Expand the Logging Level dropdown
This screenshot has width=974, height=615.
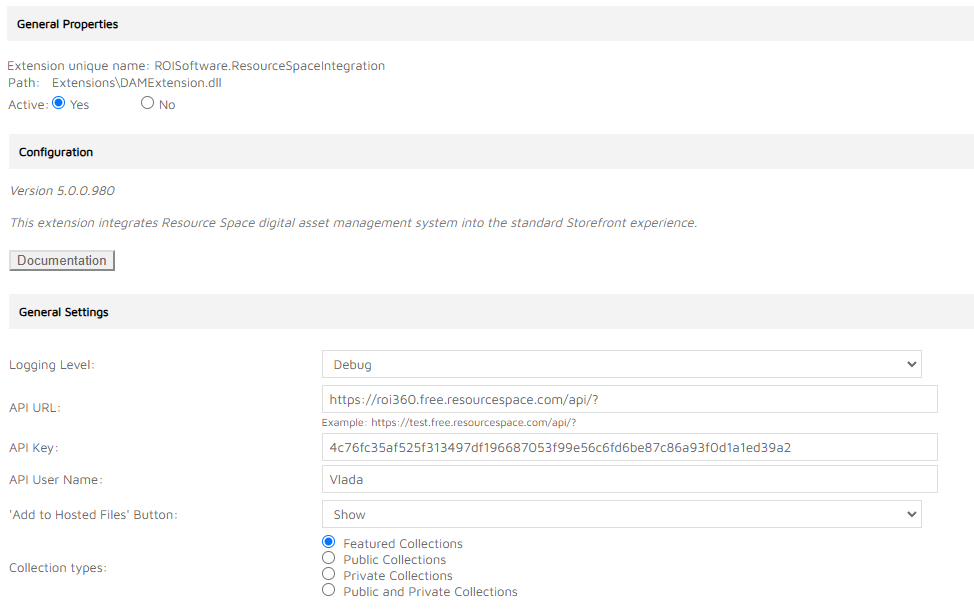621,365
